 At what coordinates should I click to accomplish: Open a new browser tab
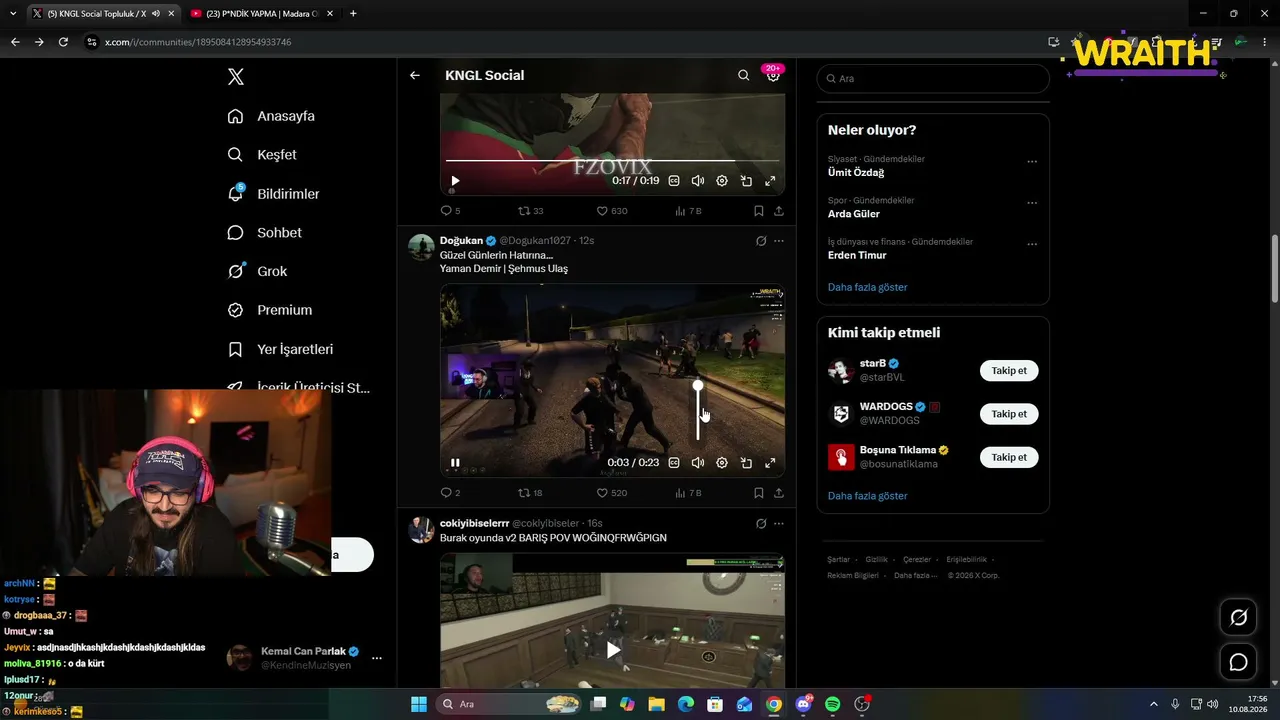tap(353, 14)
